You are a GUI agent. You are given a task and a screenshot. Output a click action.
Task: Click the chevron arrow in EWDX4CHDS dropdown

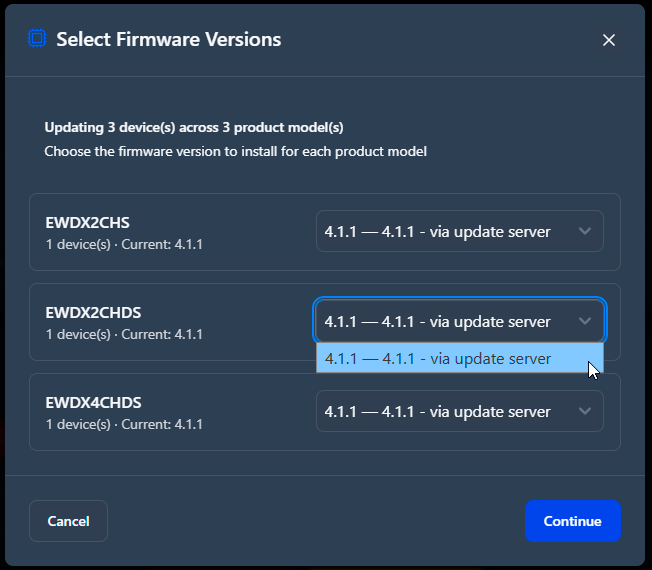tap(585, 411)
